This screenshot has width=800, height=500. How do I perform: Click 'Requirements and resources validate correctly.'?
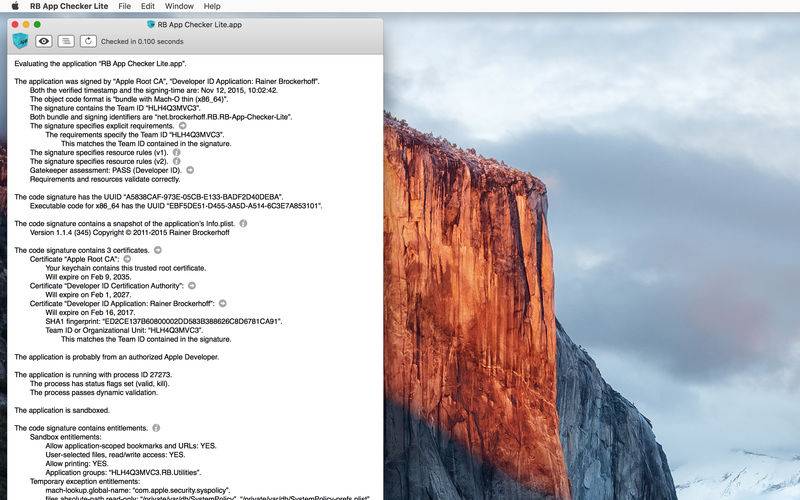pos(105,179)
